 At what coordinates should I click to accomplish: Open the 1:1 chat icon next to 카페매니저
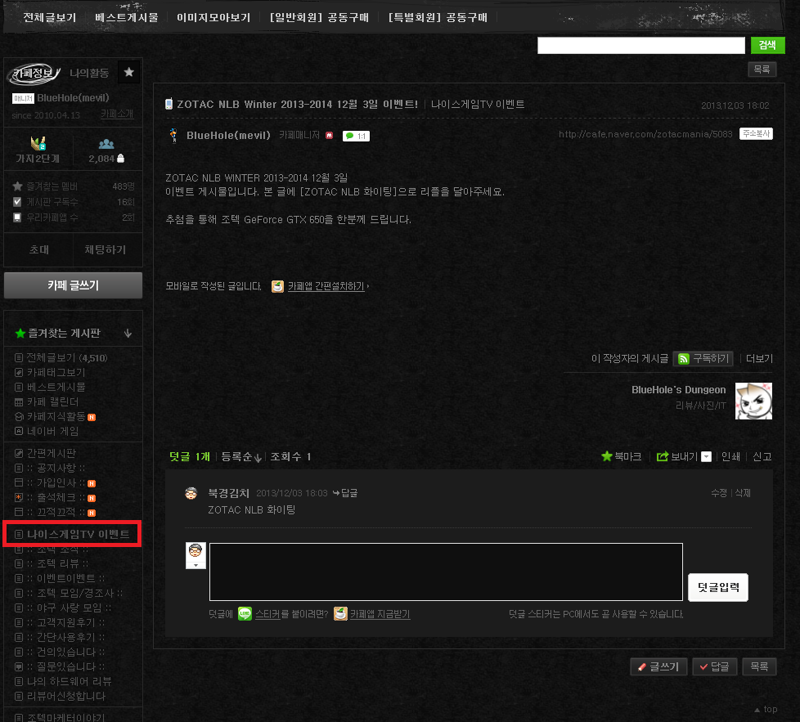coord(356,136)
